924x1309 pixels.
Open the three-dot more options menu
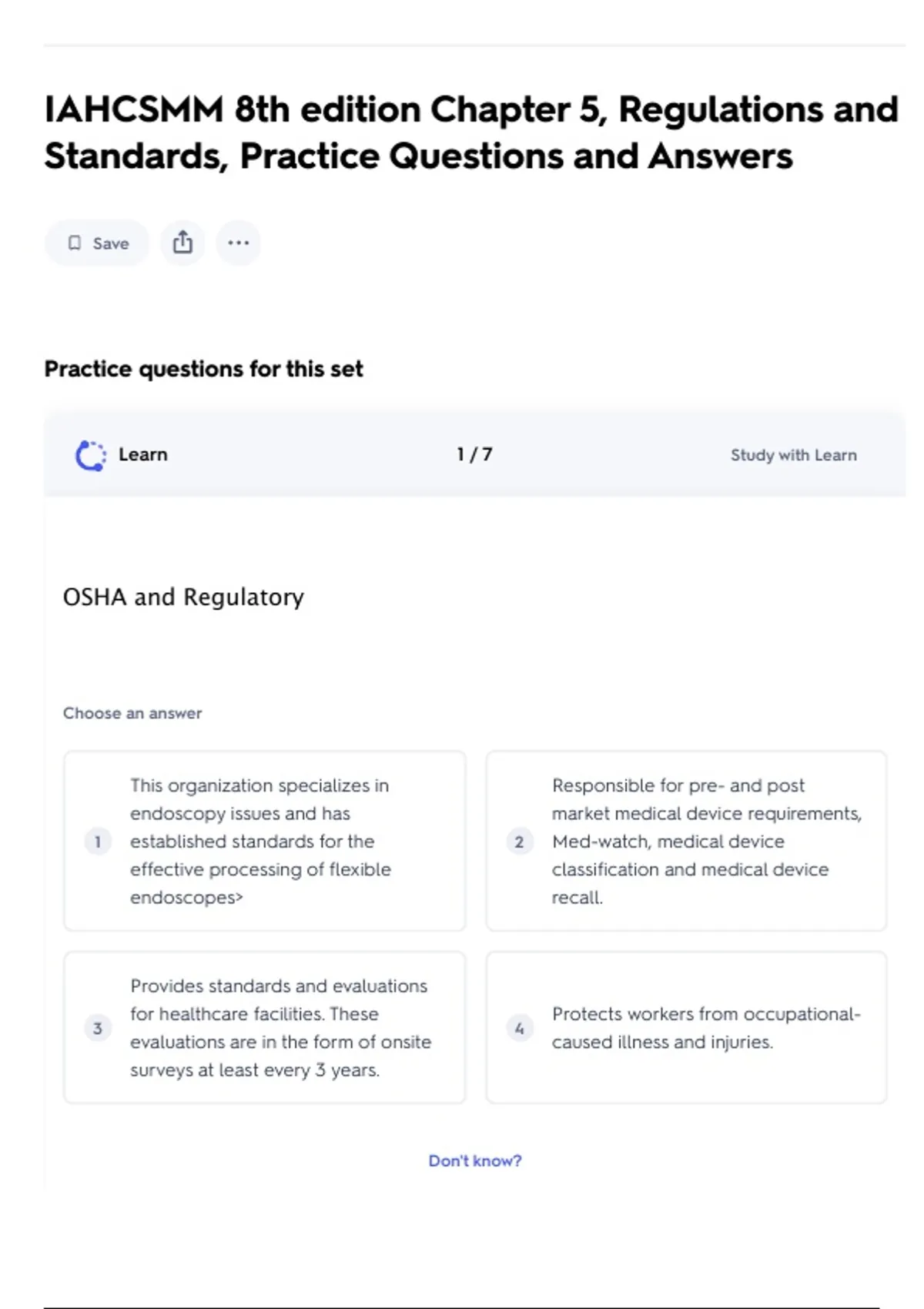pos(238,243)
